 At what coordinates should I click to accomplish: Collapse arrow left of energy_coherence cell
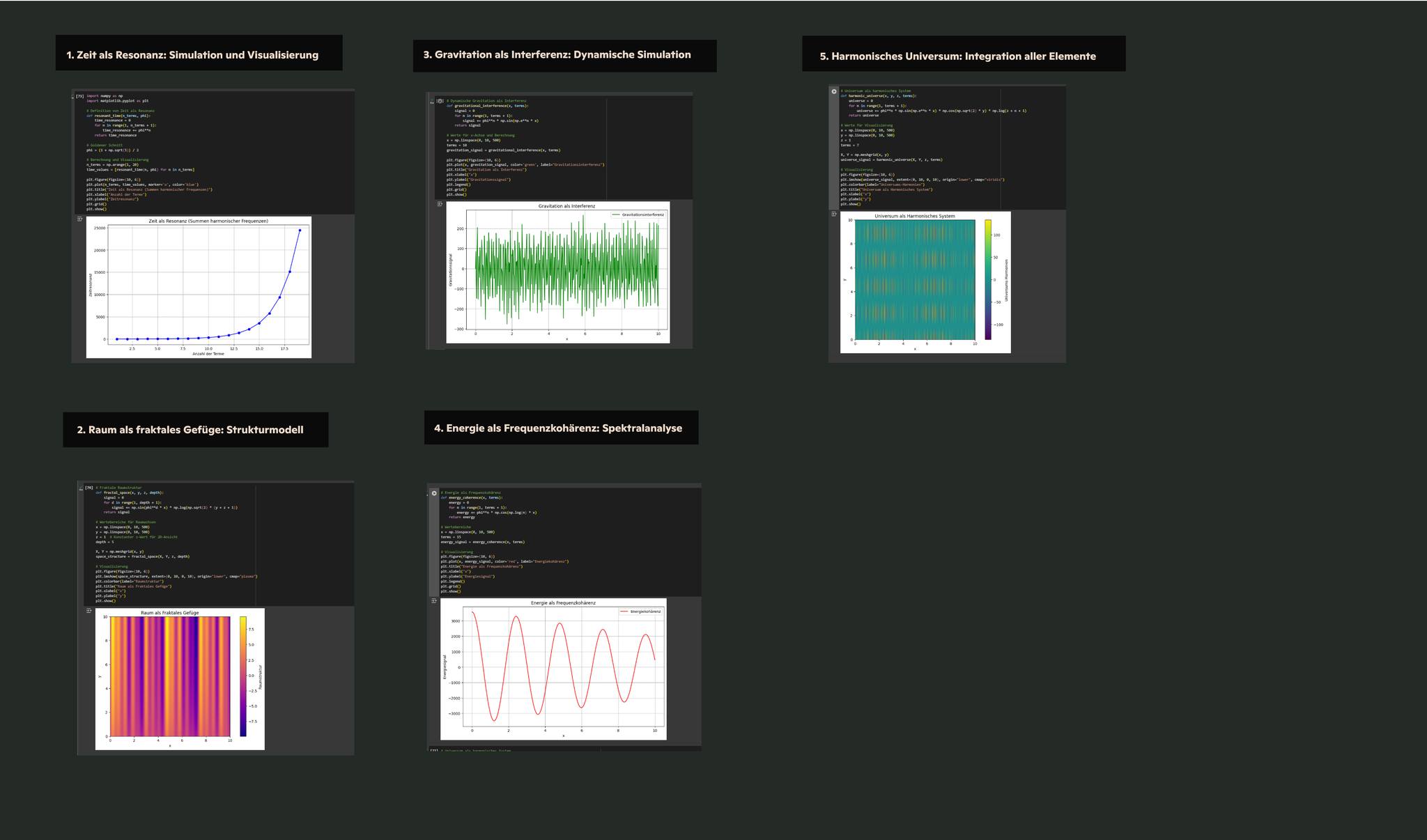(428, 495)
